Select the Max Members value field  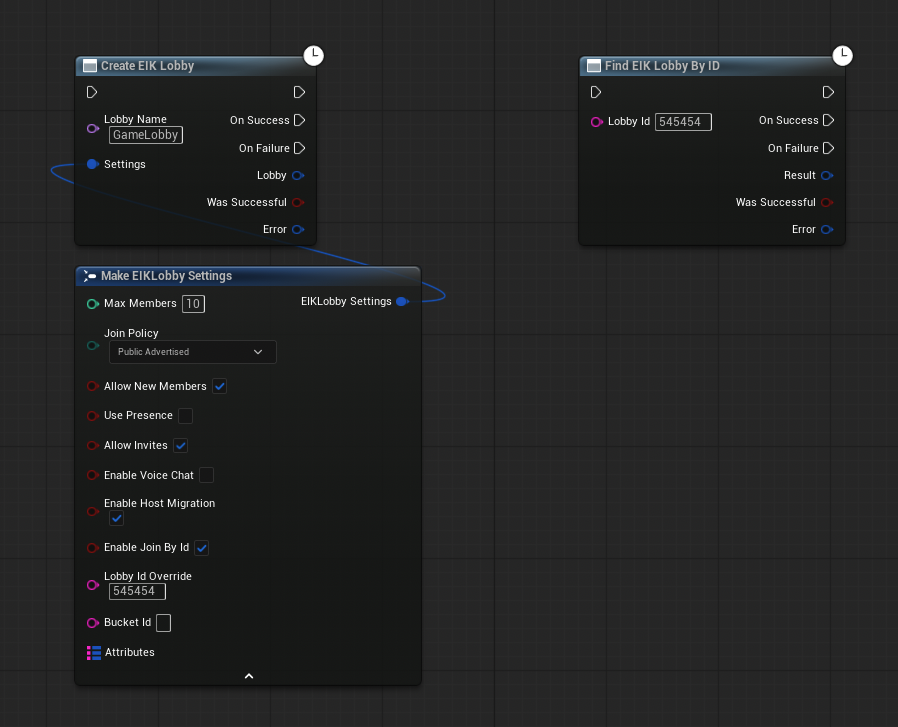(193, 303)
